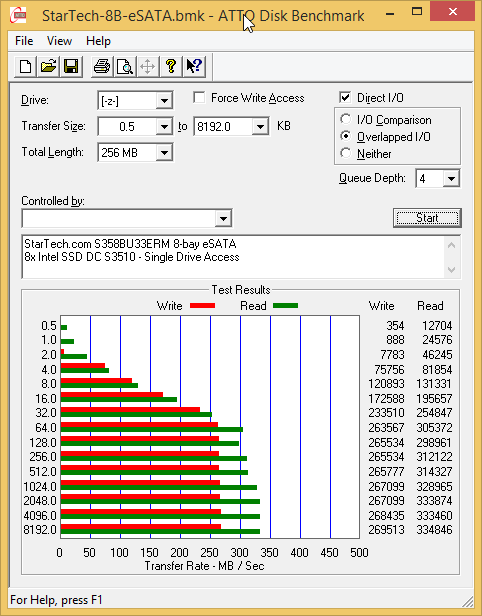Enable Force Write Access checkbox
This screenshot has height=616, width=482.
(x=199, y=97)
